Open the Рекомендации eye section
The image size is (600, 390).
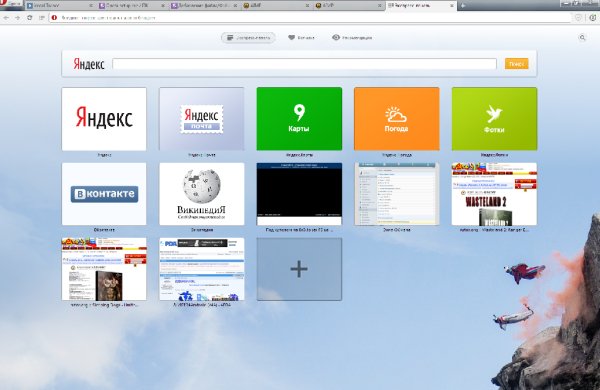coord(352,38)
